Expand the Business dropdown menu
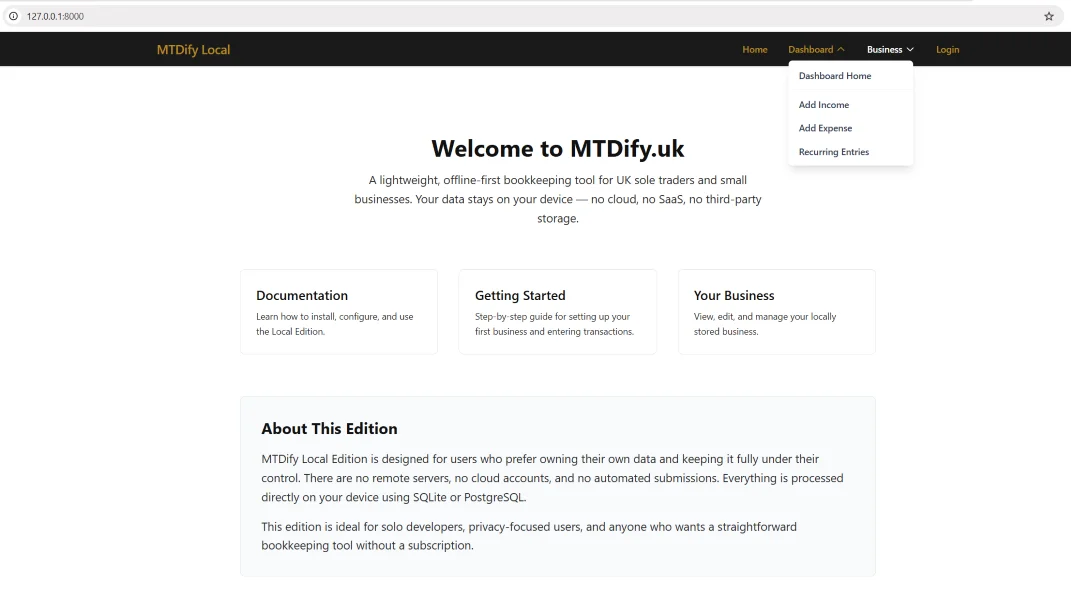Viewport: 1071px width, 594px height. (888, 49)
